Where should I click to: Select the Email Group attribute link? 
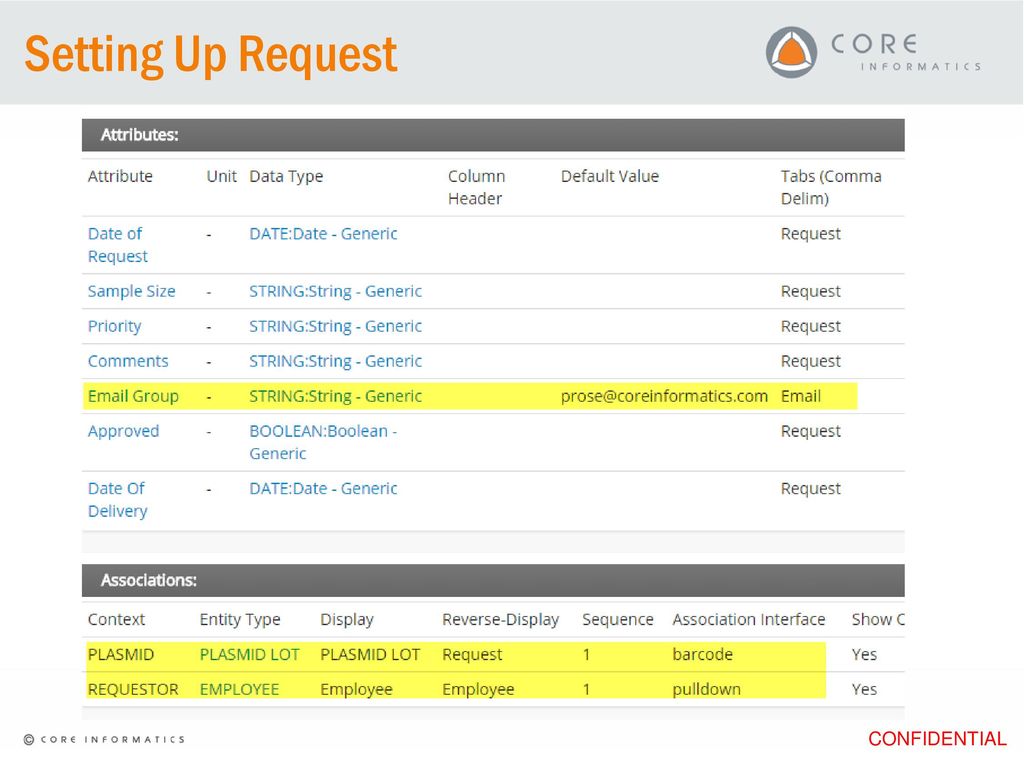pos(133,396)
